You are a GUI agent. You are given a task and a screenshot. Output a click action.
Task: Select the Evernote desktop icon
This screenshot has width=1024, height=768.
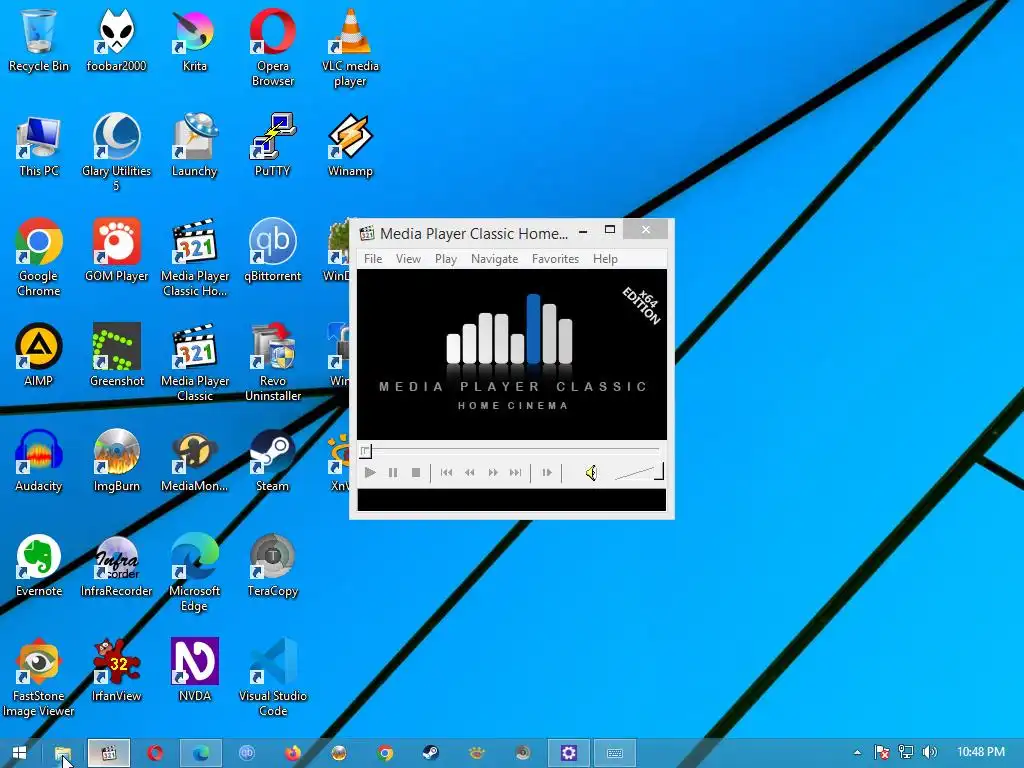39,566
